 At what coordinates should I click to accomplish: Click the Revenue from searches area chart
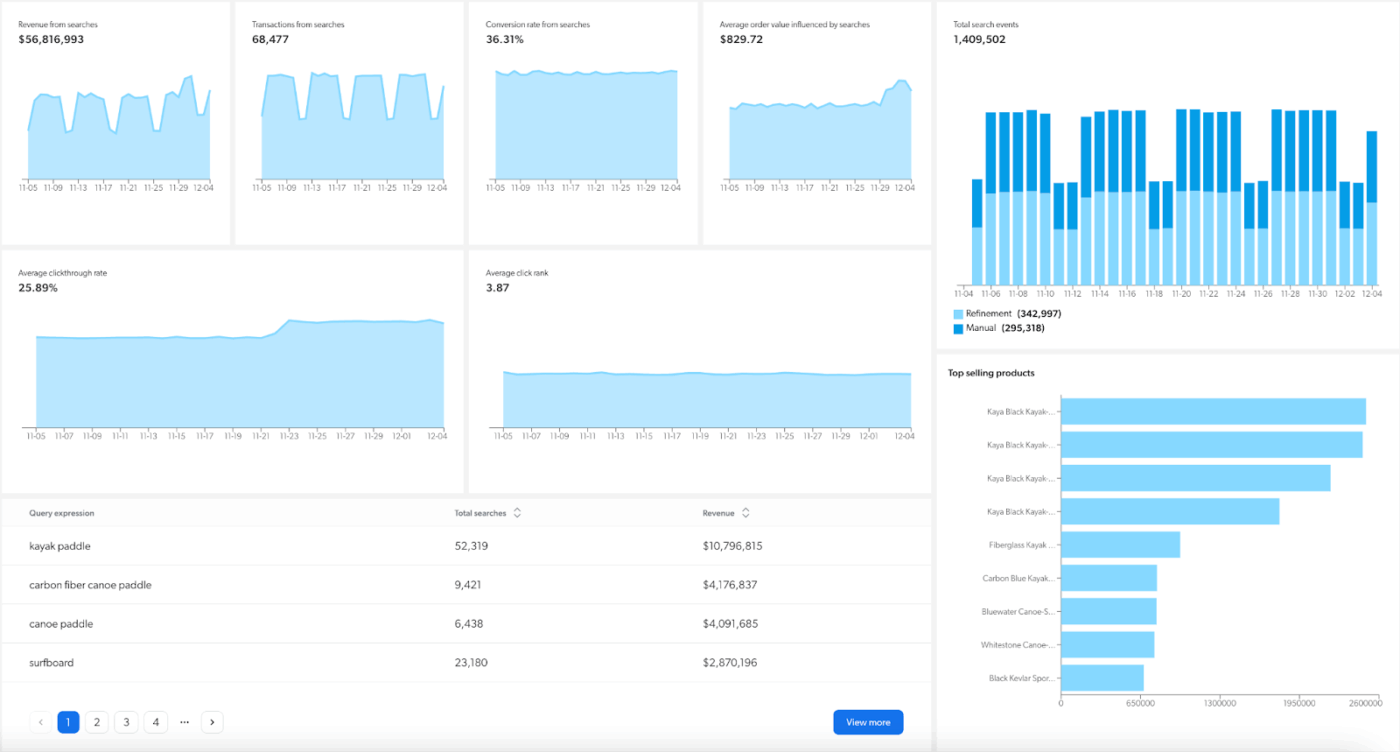click(x=118, y=140)
